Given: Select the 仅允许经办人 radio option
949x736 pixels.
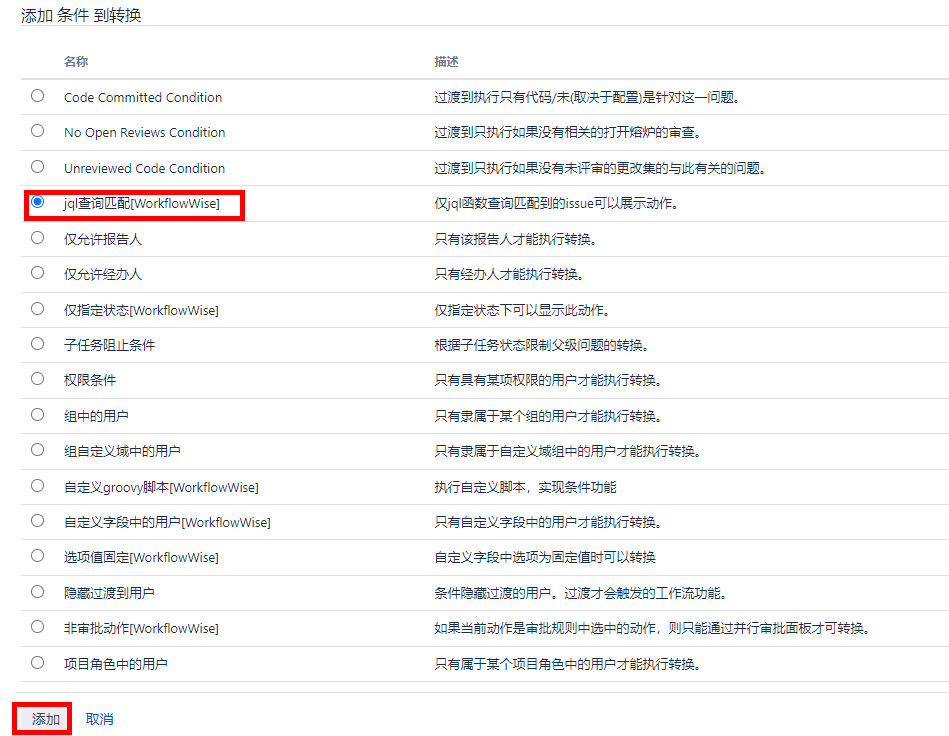Looking at the screenshot, I should 38,273.
